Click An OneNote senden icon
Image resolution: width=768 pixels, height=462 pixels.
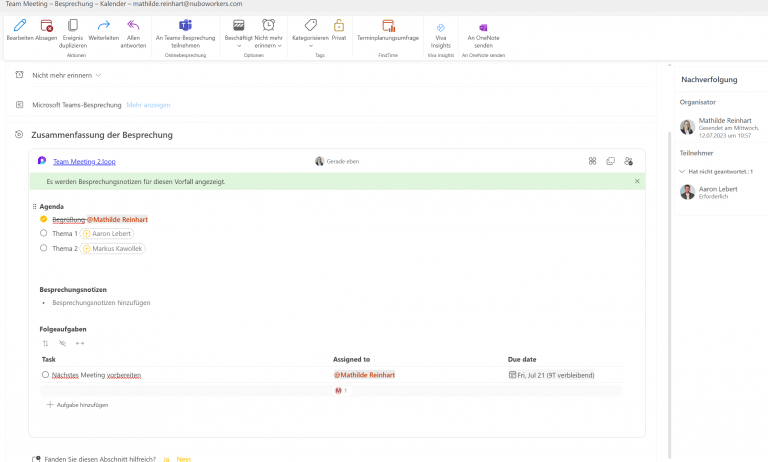(483, 28)
